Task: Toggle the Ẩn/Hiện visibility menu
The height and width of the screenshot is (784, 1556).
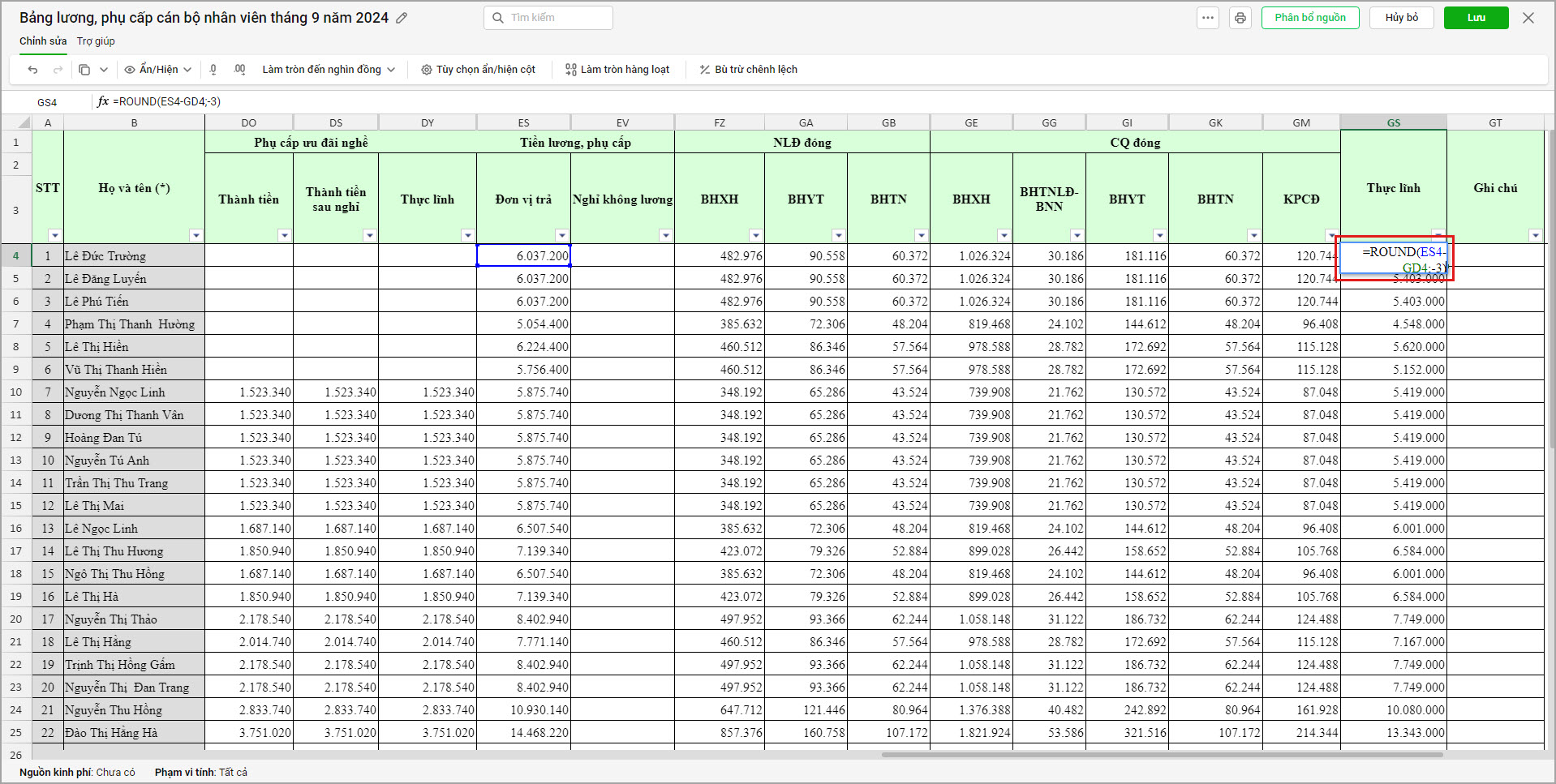Action: click(x=157, y=70)
